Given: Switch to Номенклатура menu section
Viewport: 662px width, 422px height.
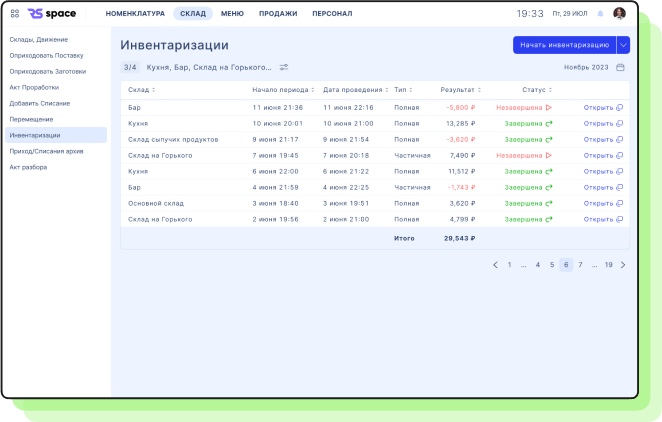Looking at the screenshot, I should click(135, 14).
